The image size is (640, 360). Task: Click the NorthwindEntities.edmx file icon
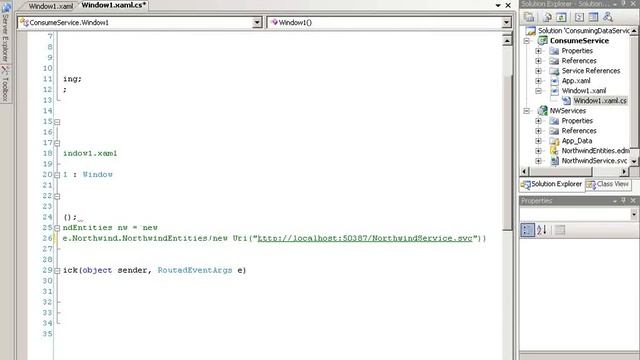[x=554, y=151]
